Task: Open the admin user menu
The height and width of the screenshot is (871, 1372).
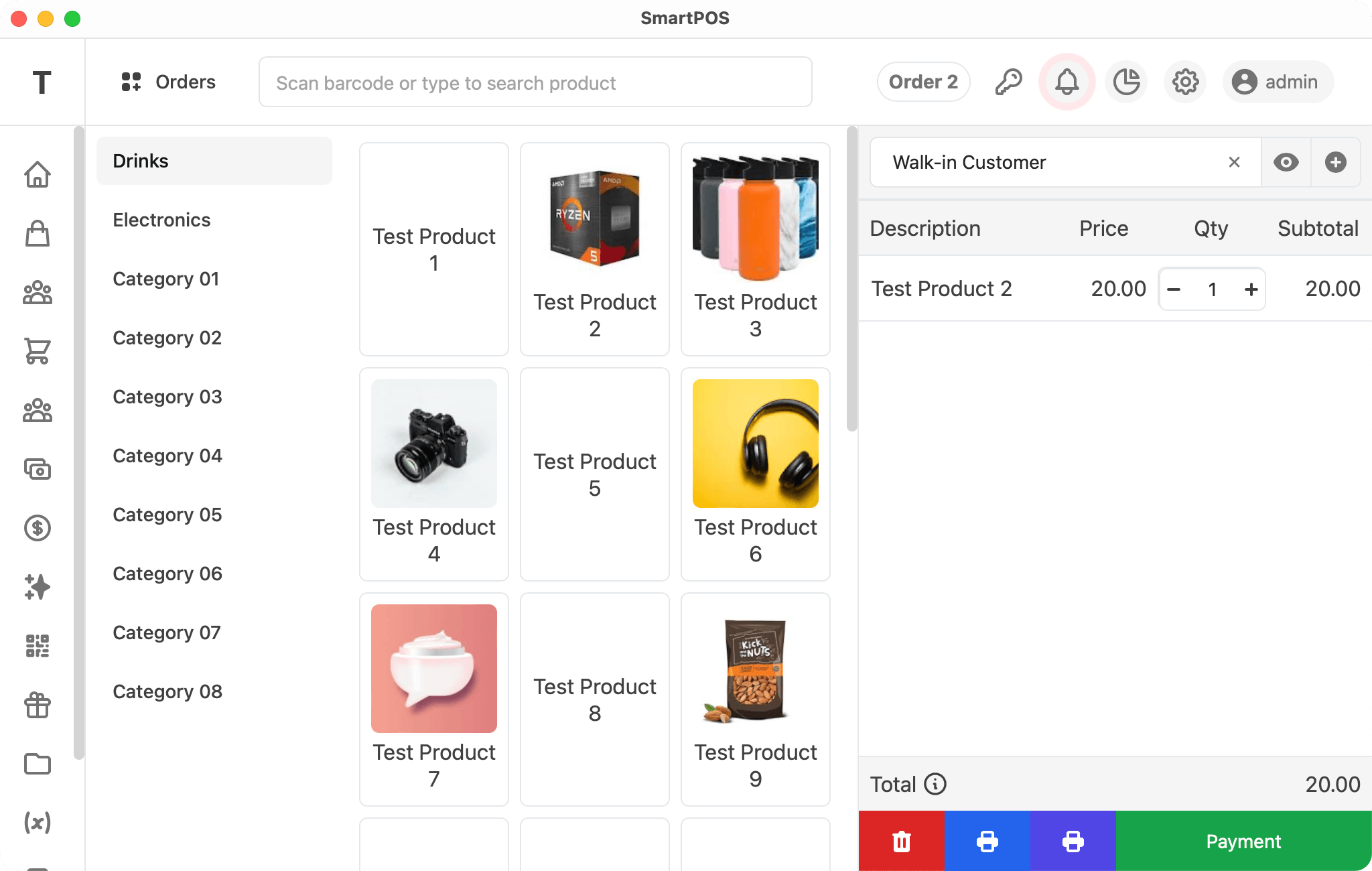Action: coord(1278,82)
